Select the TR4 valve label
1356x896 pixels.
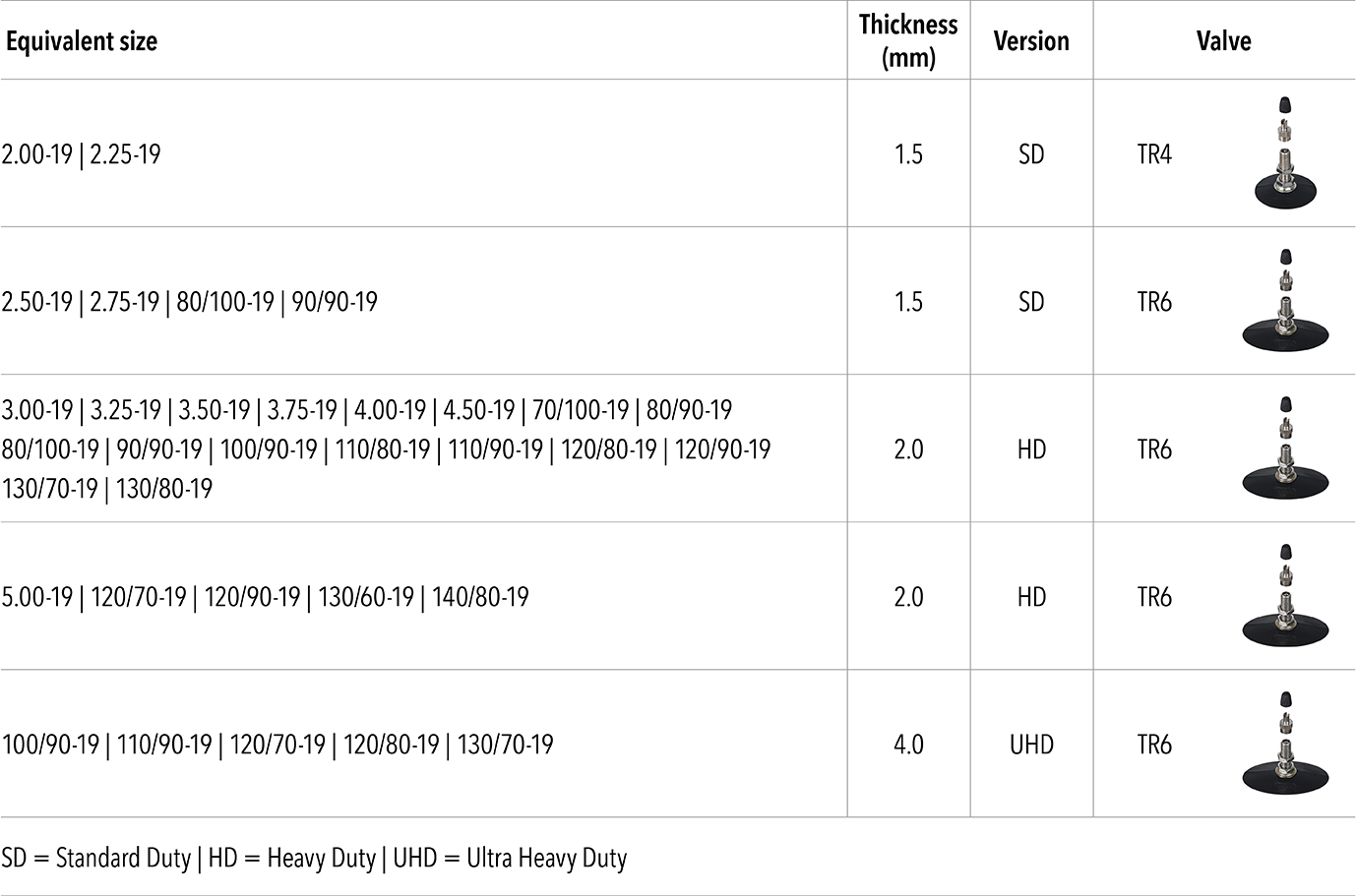(1154, 154)
